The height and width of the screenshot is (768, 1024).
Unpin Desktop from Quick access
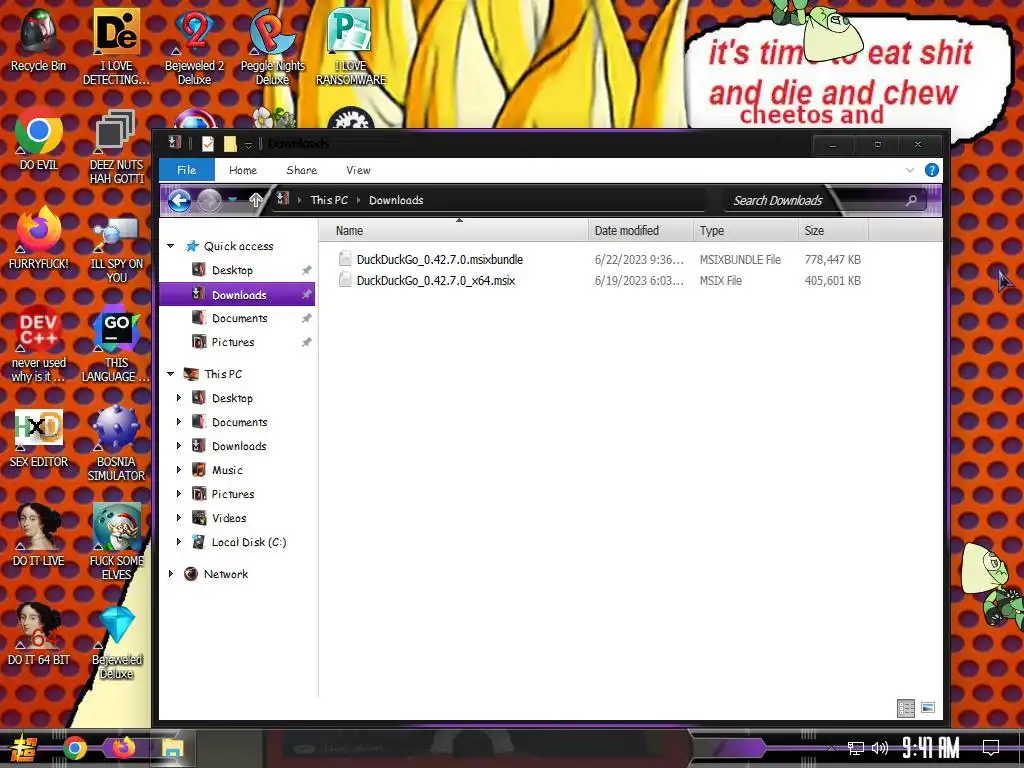click(306, 270)
